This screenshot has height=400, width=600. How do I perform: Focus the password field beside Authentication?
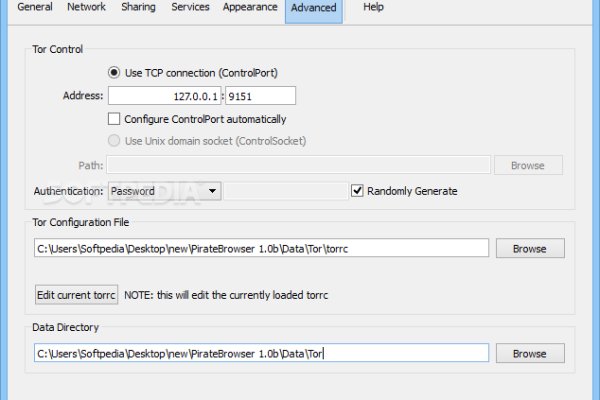[283, 190]
